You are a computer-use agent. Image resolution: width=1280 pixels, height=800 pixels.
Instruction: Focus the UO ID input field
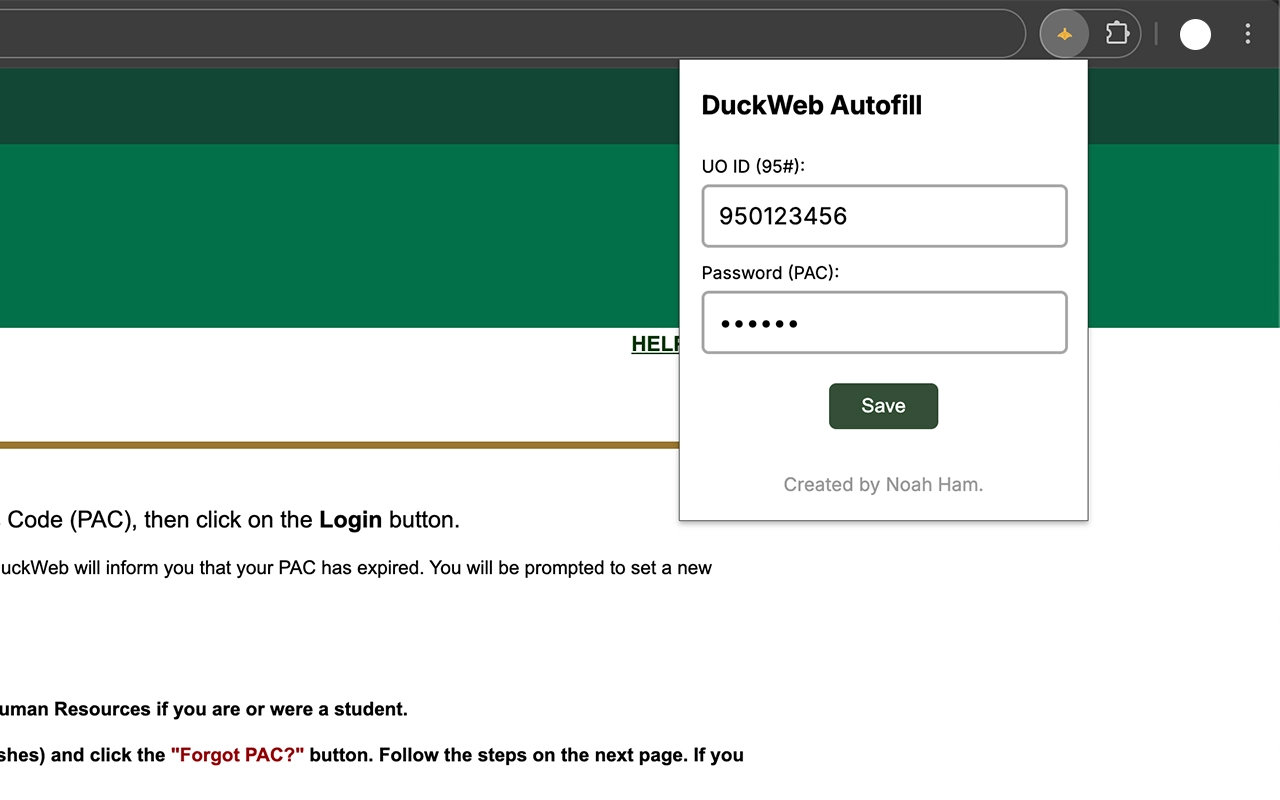click(x=884, y=216)
